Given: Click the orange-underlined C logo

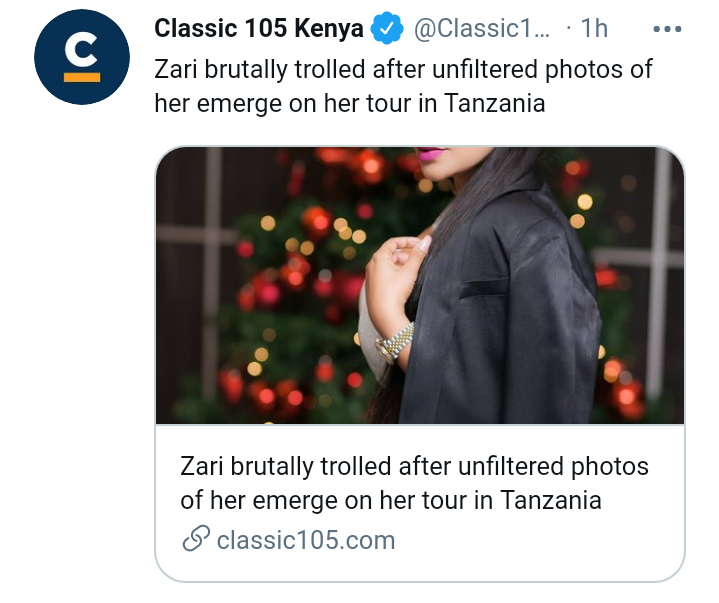Looking at the screenshot, I should pos(82,59).
